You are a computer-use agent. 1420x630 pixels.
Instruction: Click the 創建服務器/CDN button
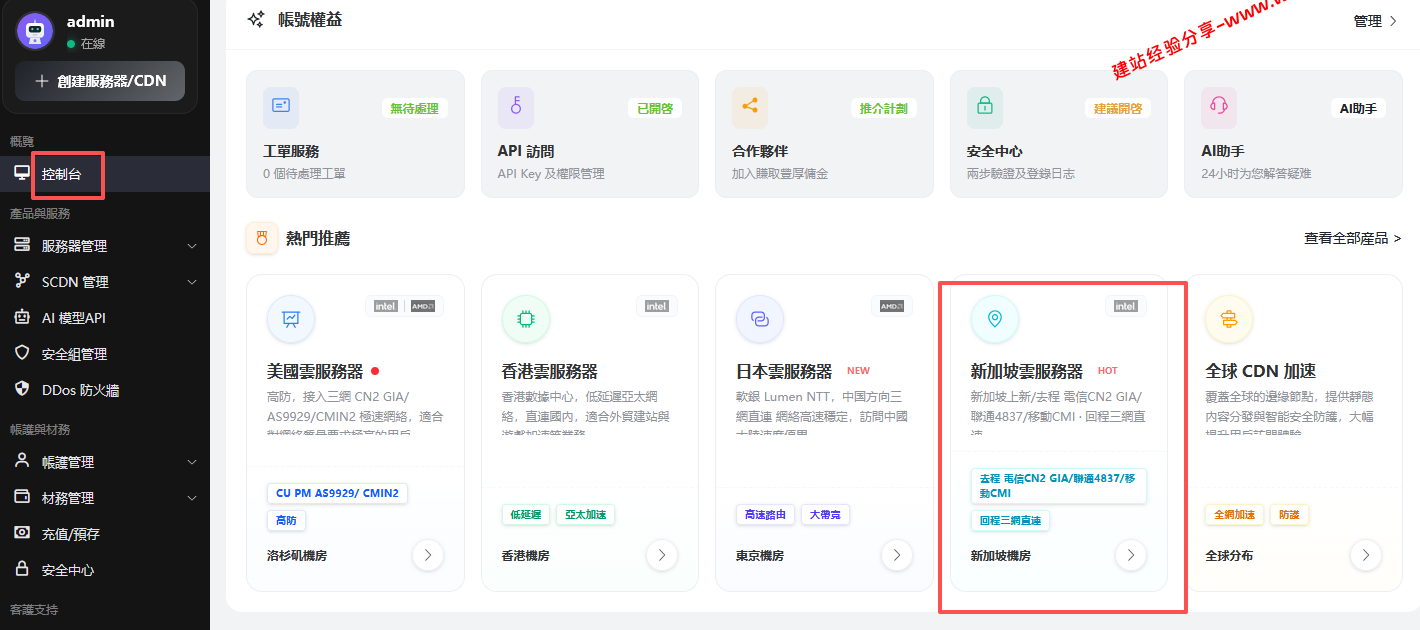[100, 81]
